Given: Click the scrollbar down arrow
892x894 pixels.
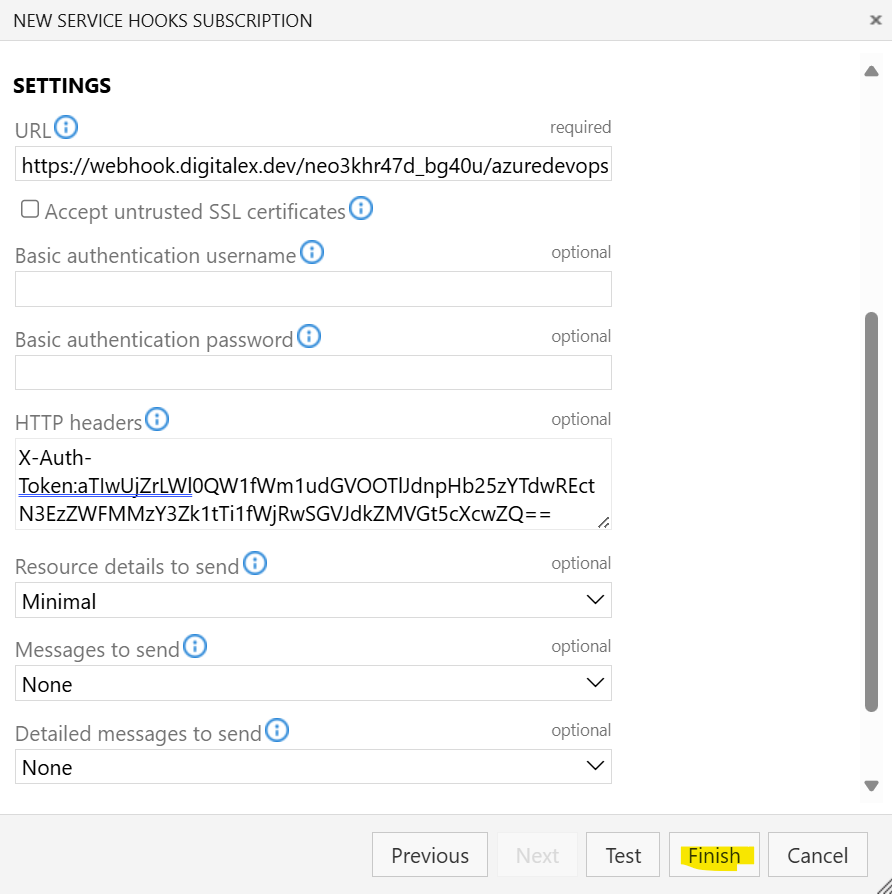Looking at the screenshot, I should [871, 786].
